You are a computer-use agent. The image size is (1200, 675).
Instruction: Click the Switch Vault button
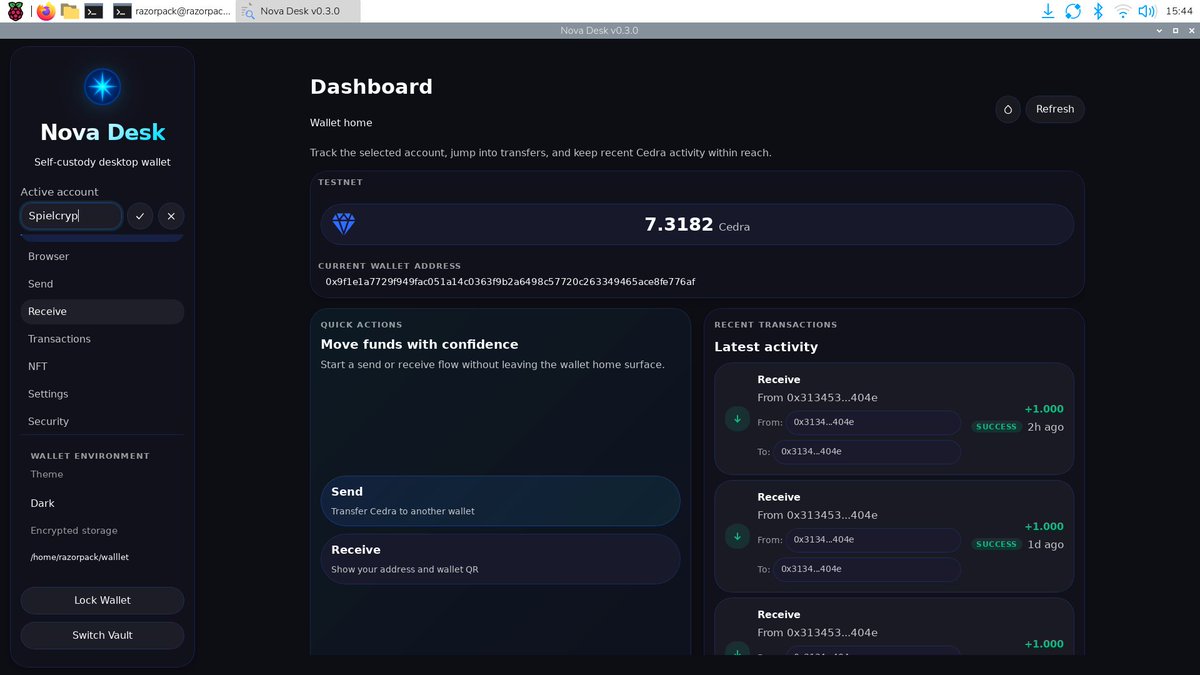[102, 635]
